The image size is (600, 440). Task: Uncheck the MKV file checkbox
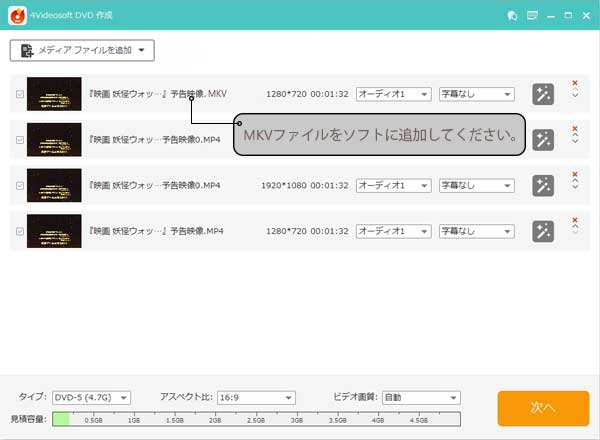click(x=19, y=94)
